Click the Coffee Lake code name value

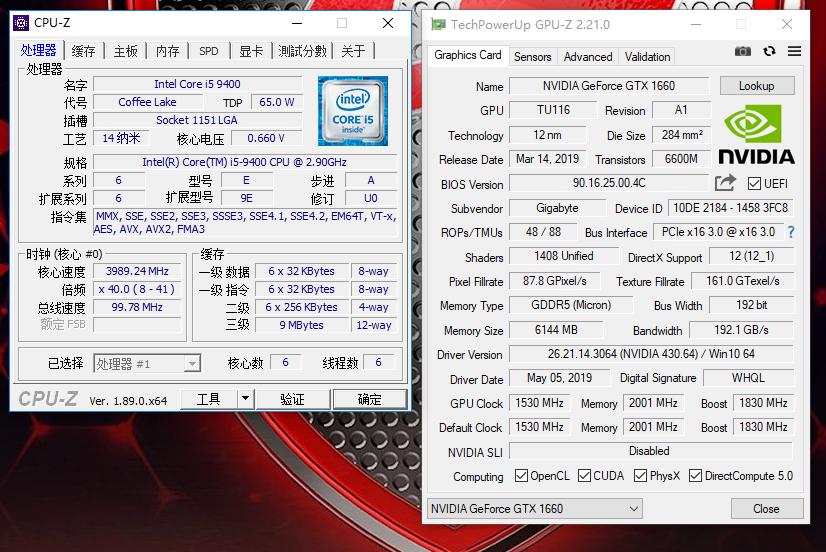[x=147, y=102]
